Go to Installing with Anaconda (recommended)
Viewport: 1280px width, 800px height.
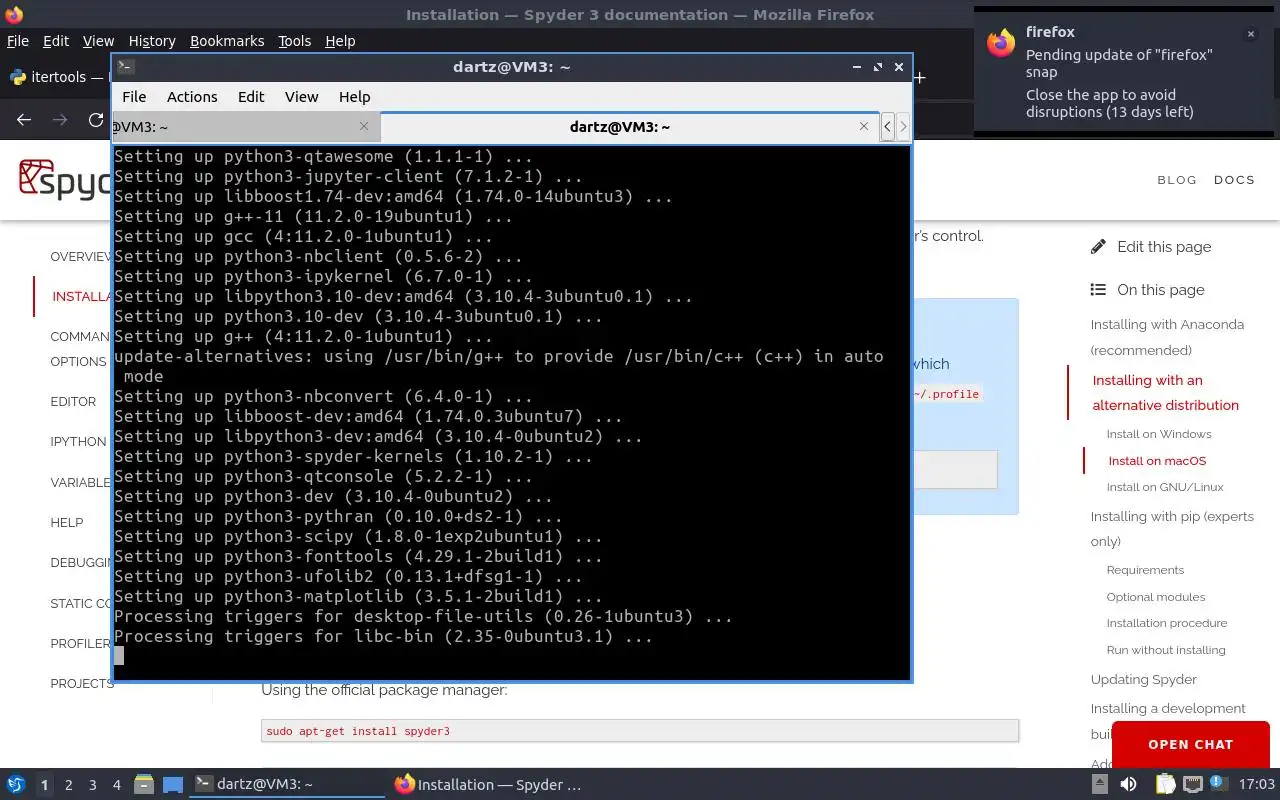pyautogui.click(x=1167, y=337)
